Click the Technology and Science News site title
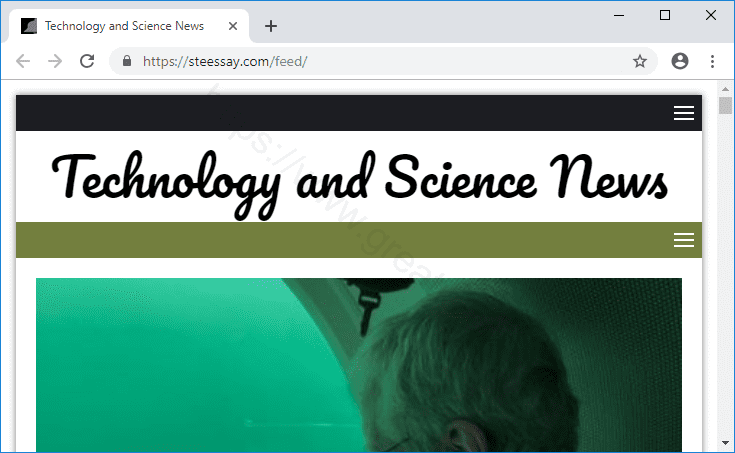The height and width of the screenshot is (453, 735). click(x=360, y=181)
